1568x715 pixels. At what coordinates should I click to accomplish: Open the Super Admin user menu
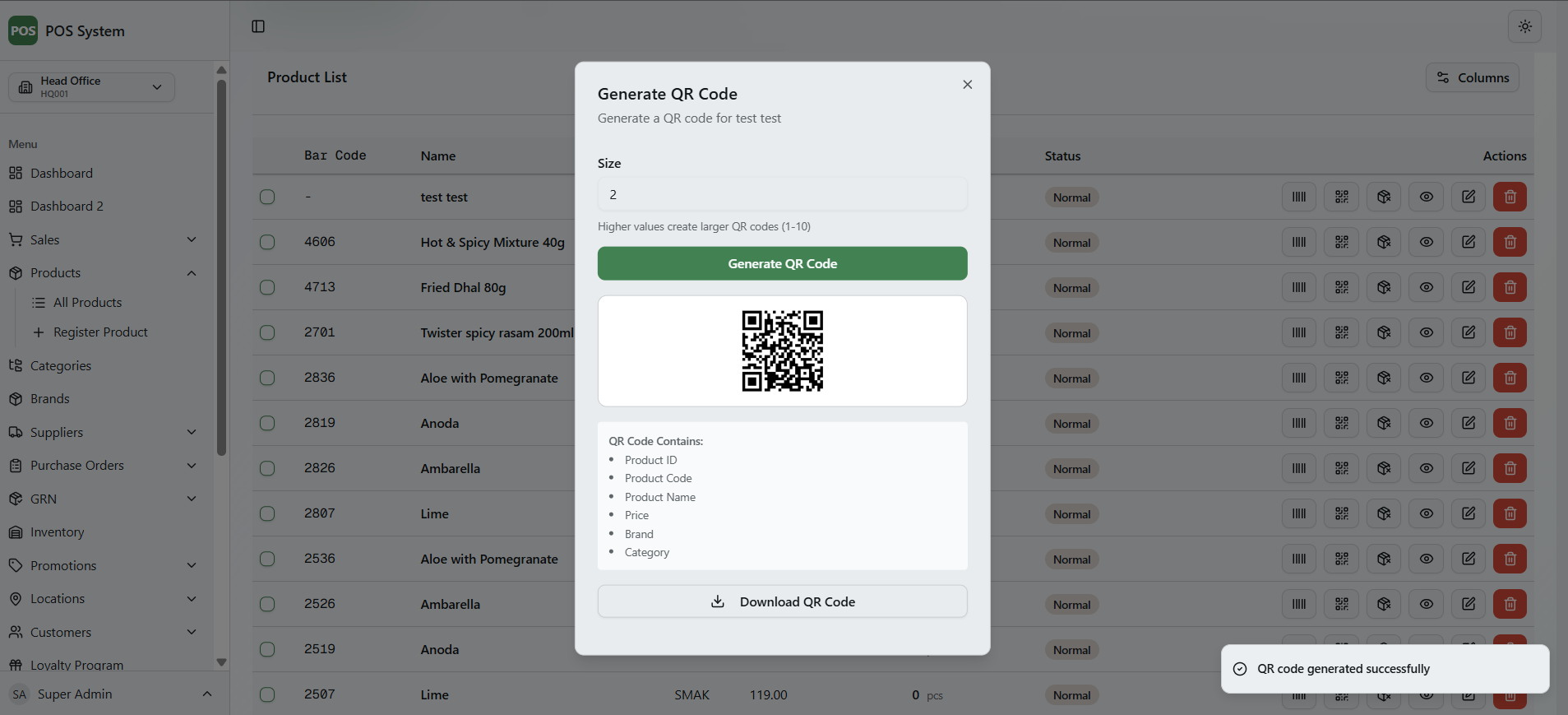pos(112,694)
